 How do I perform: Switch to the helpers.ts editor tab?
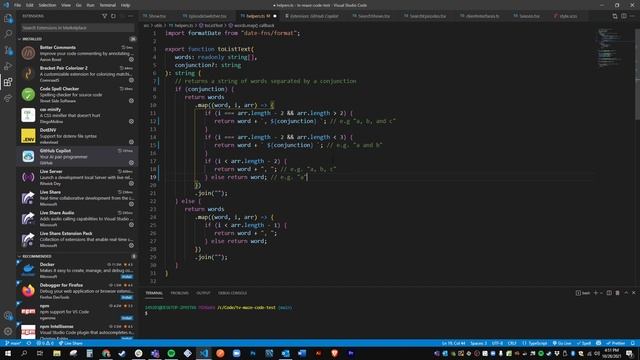pyautogui.click(x=258, y=16)
